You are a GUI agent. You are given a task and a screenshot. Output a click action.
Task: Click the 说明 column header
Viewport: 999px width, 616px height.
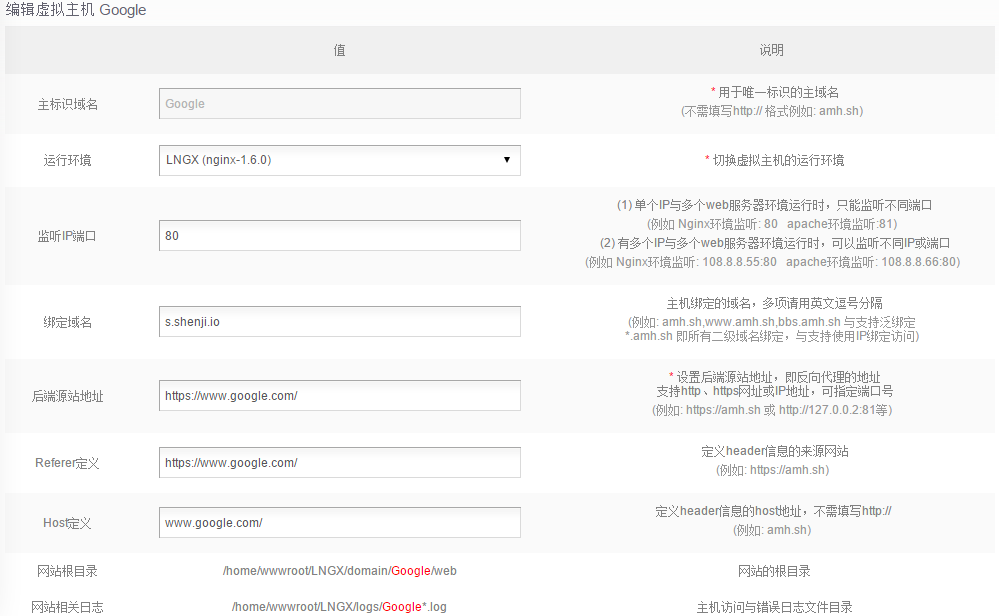(x=771, y=50)
